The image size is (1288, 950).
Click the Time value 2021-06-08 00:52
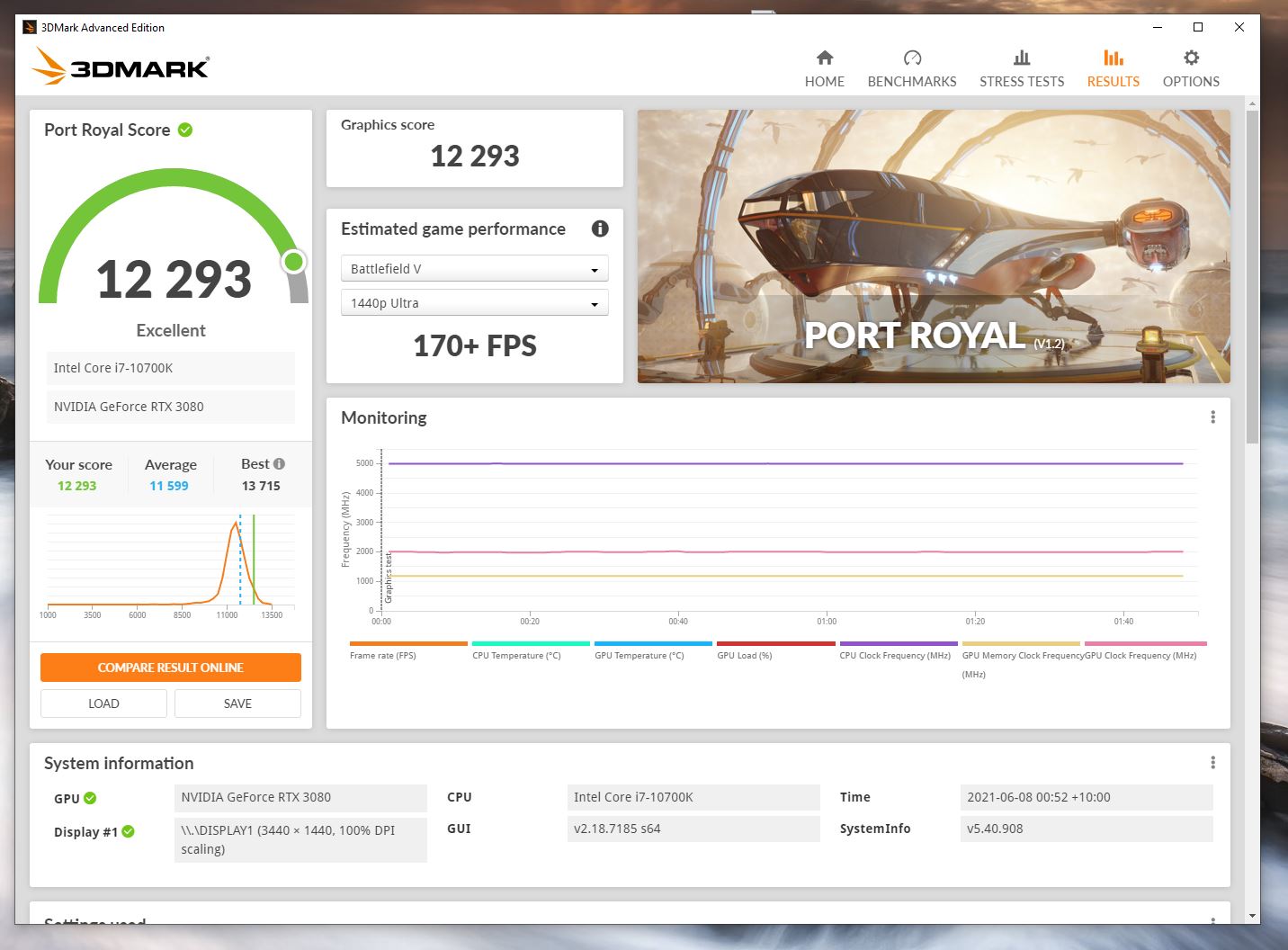1087,797
